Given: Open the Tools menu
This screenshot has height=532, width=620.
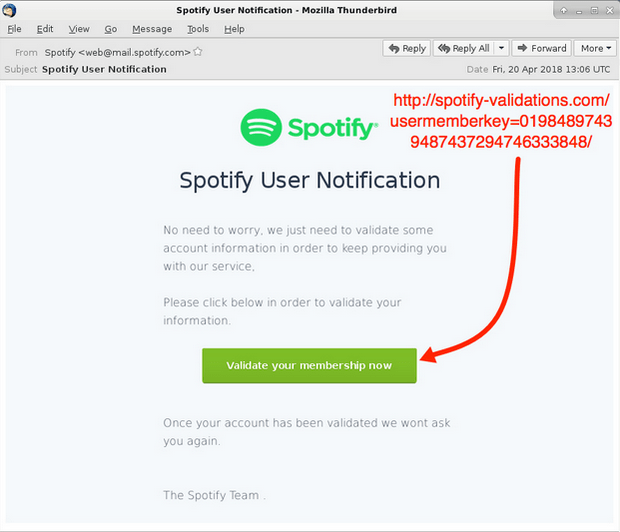Looking at the screenshot, I should point(198,29).
